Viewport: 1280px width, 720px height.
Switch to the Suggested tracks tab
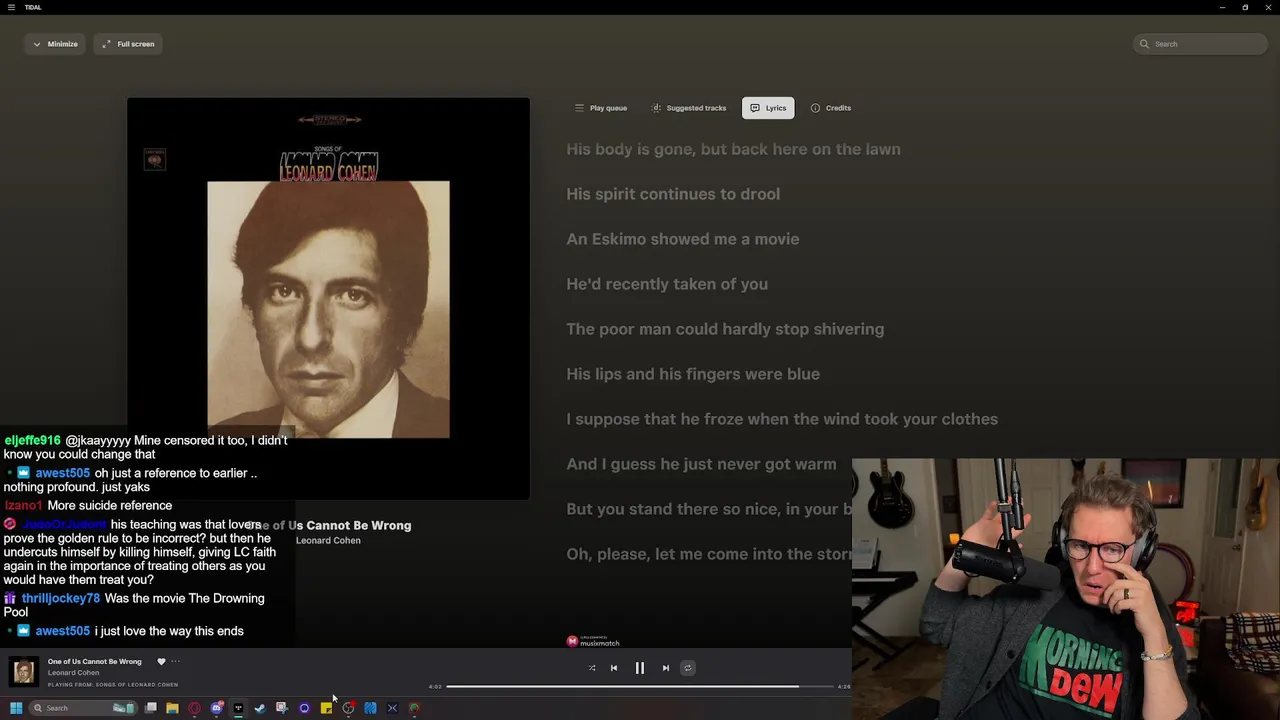click(689, 108)
